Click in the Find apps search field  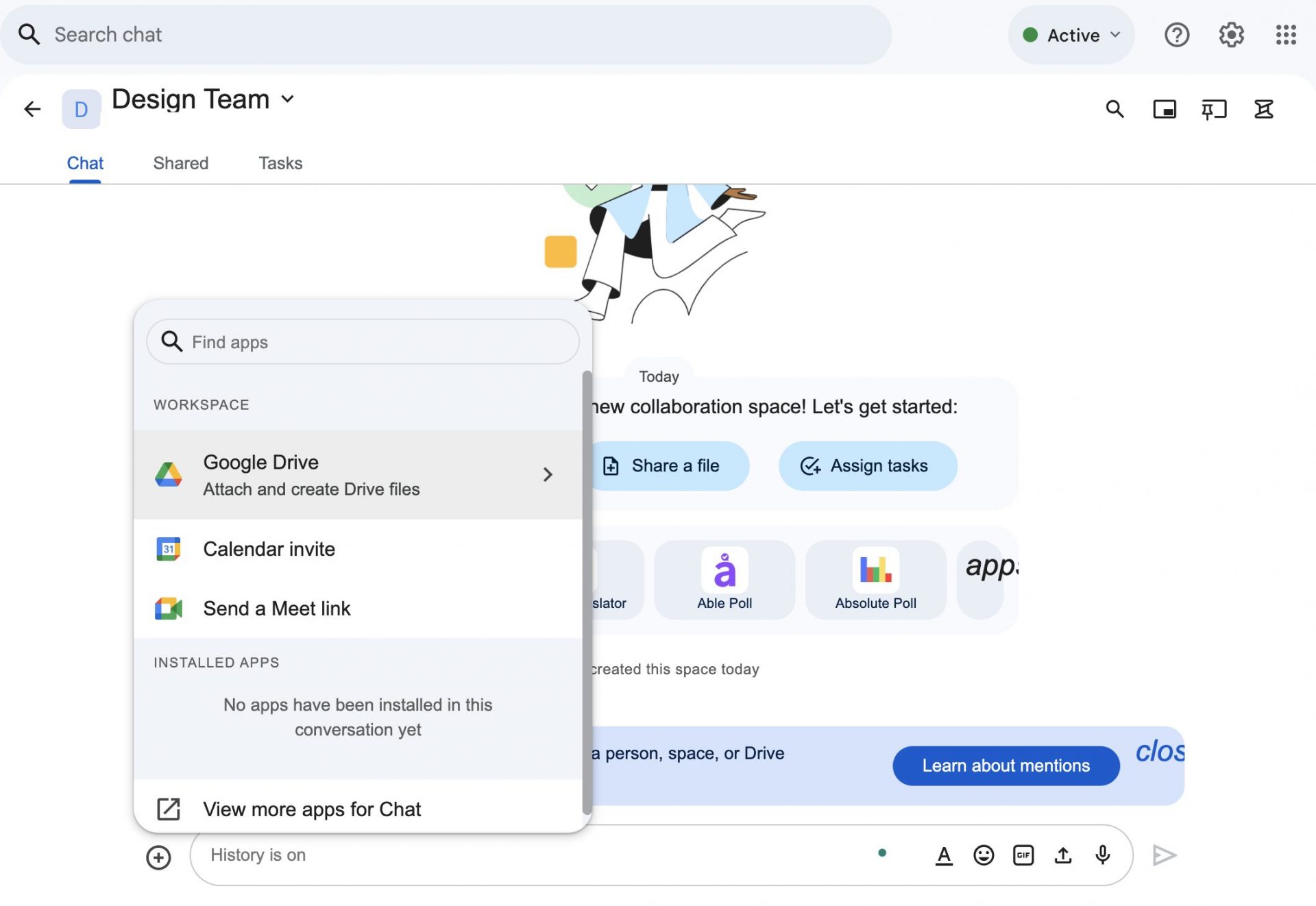[363, 341]
